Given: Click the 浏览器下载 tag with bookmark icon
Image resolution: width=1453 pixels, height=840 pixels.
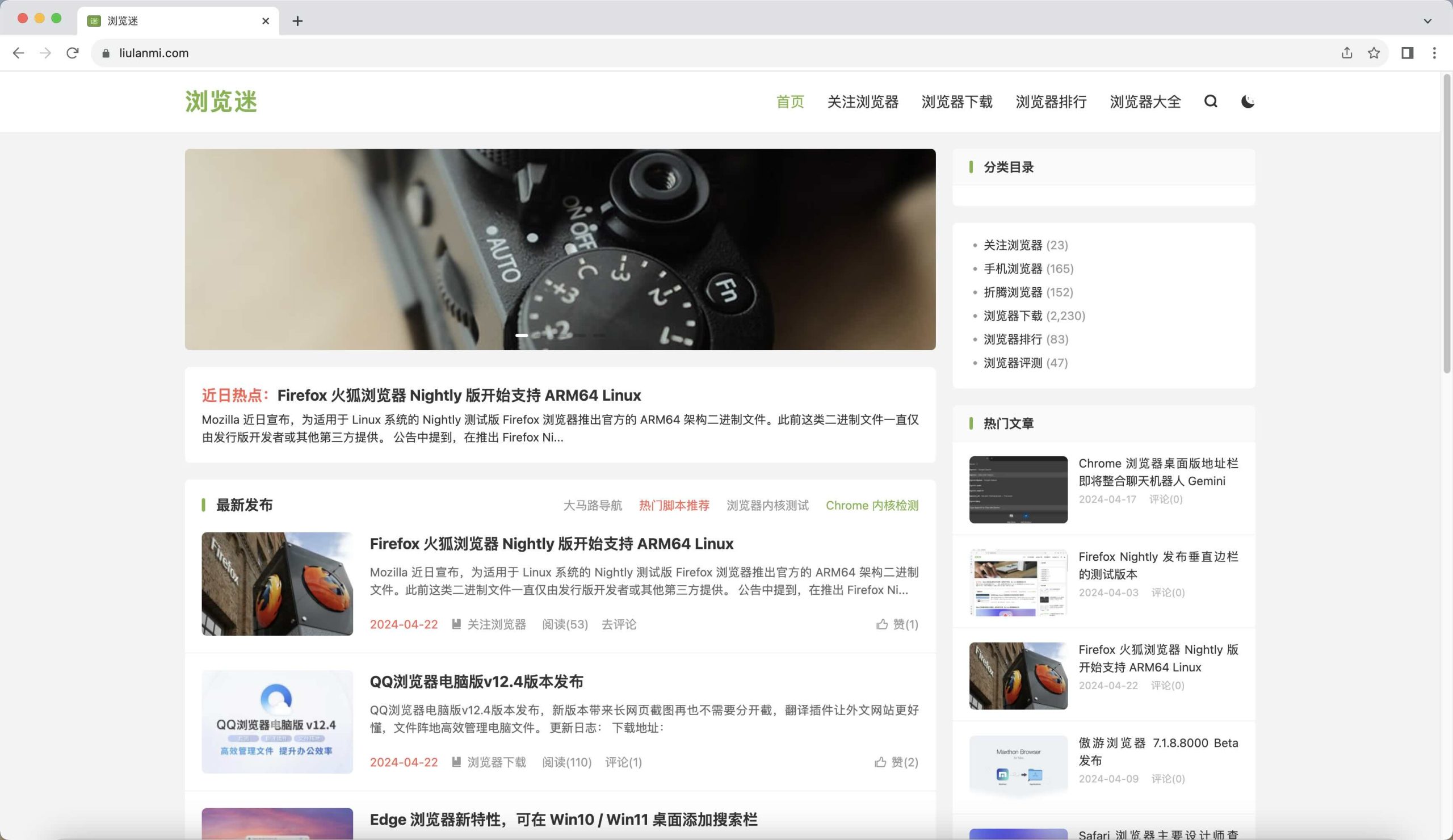Looking at the screenshot, I should click(x=489, y=762).
